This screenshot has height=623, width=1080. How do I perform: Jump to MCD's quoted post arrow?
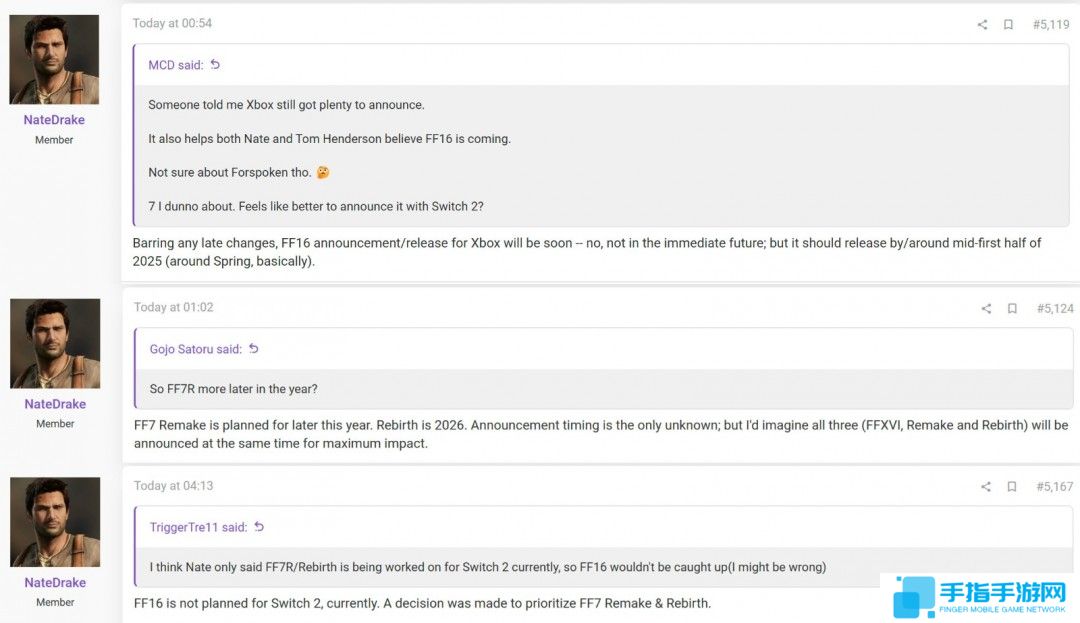215,65
